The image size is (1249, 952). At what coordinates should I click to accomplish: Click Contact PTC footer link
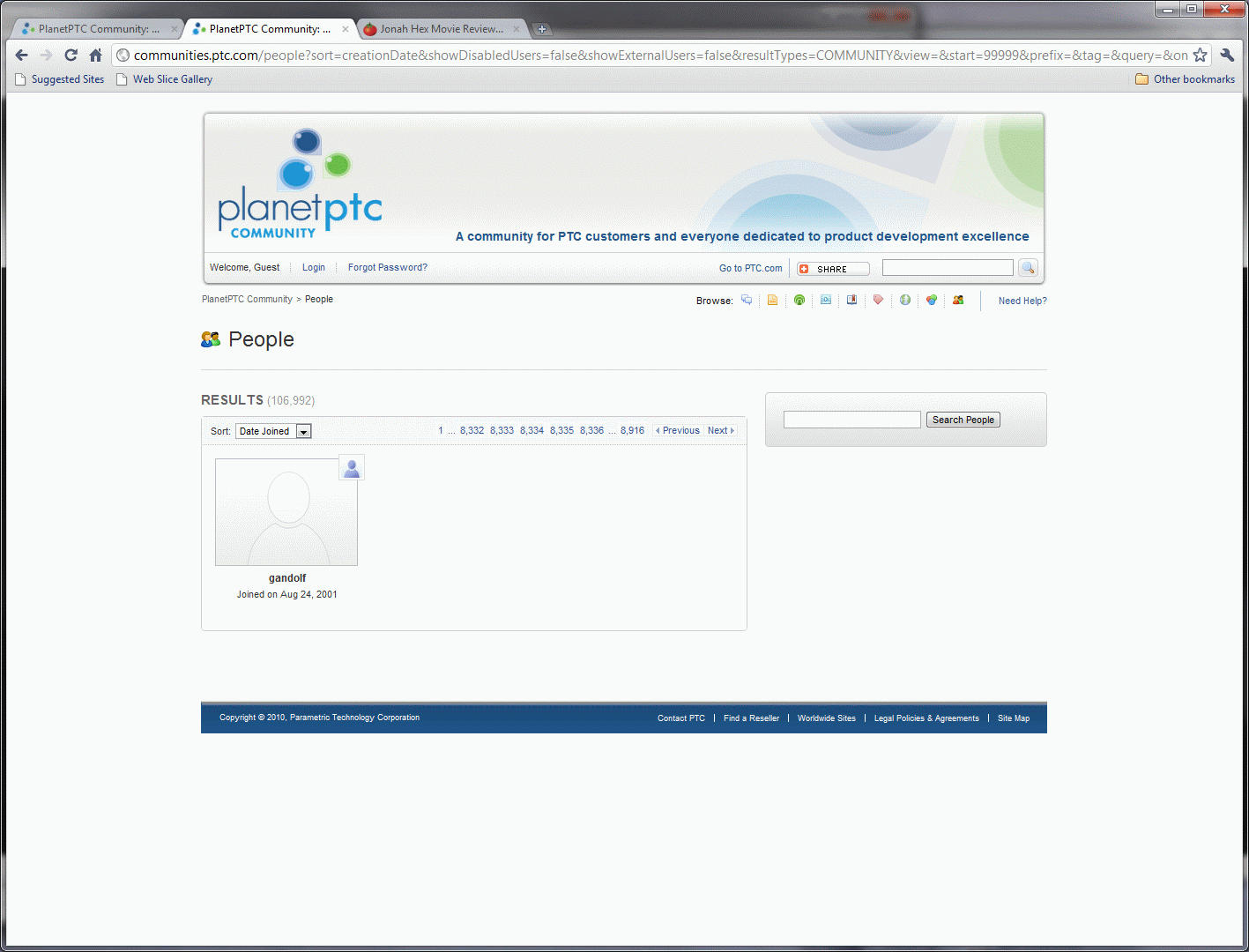tap(681, 718)
